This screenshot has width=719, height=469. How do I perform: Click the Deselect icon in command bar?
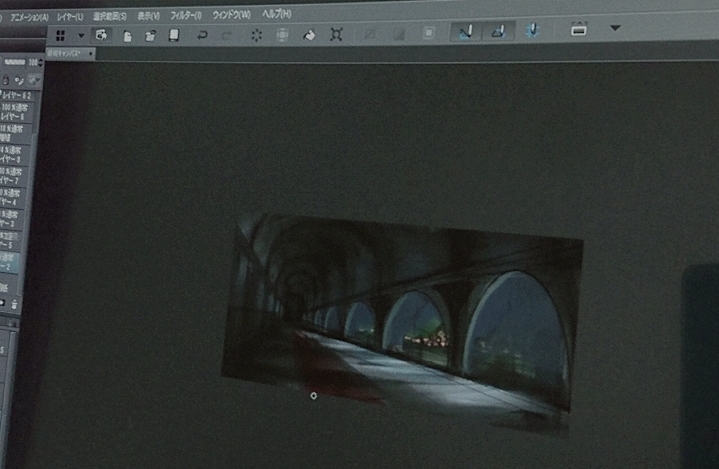[370, 33]
